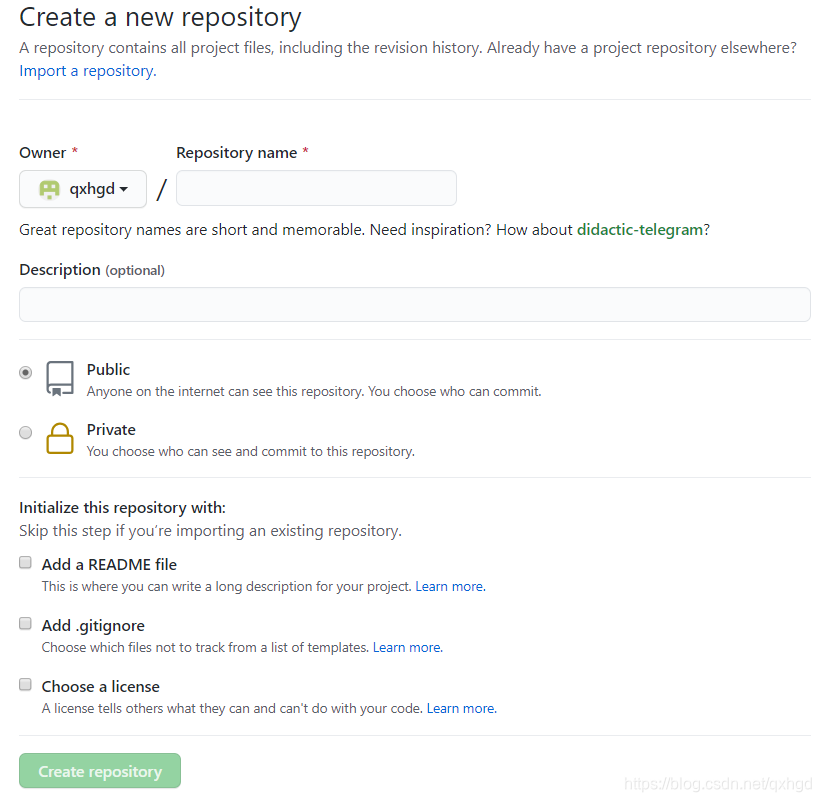Click the Public option label

click(108, 370)
